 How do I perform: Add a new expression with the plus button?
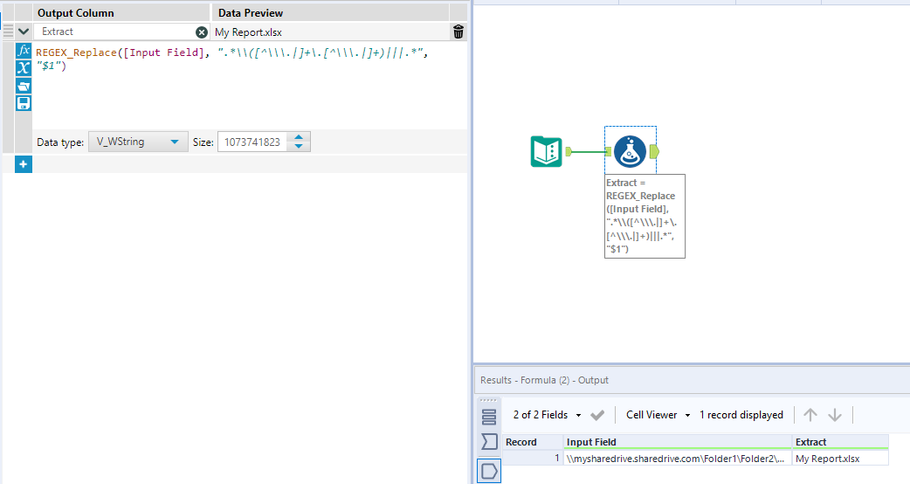click(23, 164)
